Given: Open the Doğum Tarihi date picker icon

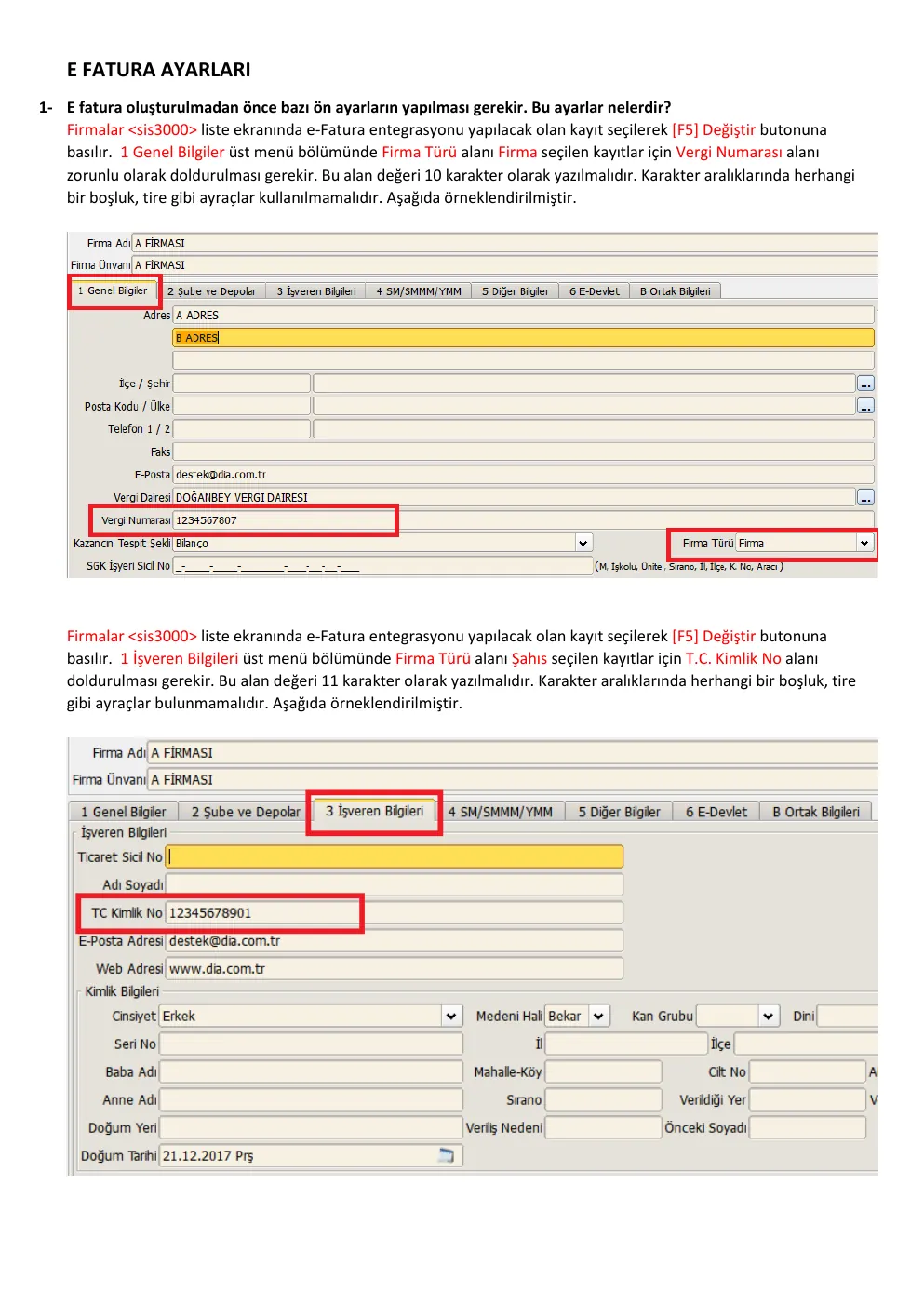Looking at the screenshot, I should point(447,1155).
